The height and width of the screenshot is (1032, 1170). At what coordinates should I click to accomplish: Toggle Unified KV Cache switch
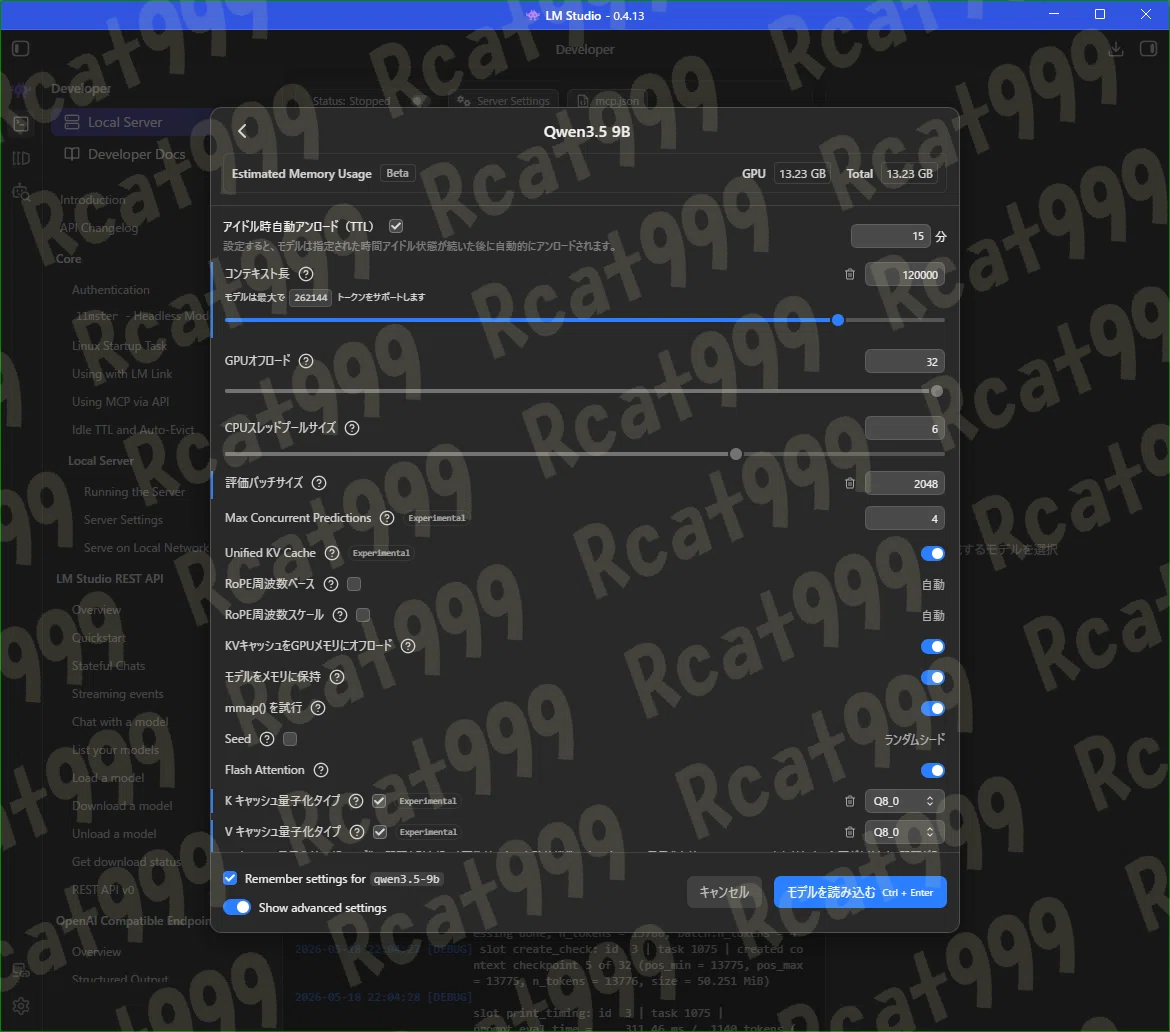[933, 553]
